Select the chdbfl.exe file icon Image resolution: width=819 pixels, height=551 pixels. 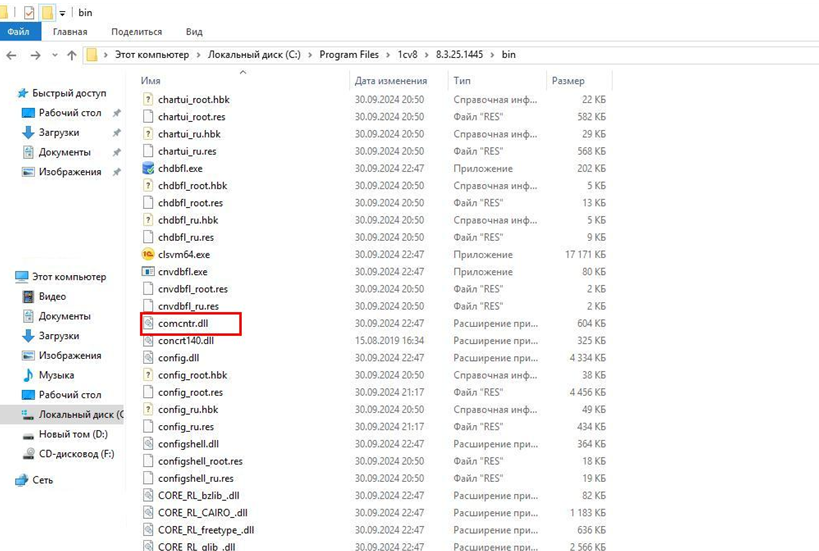[148, 169]
